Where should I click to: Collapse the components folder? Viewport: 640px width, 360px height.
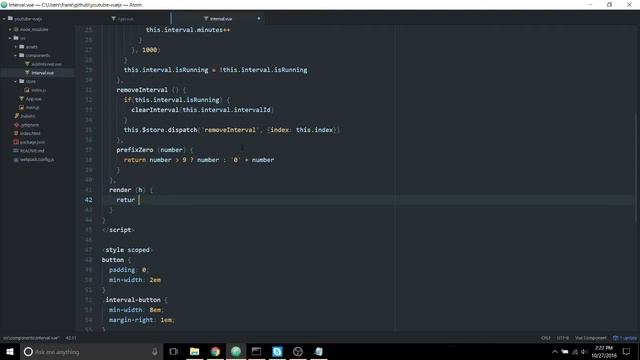click(16, 55)
